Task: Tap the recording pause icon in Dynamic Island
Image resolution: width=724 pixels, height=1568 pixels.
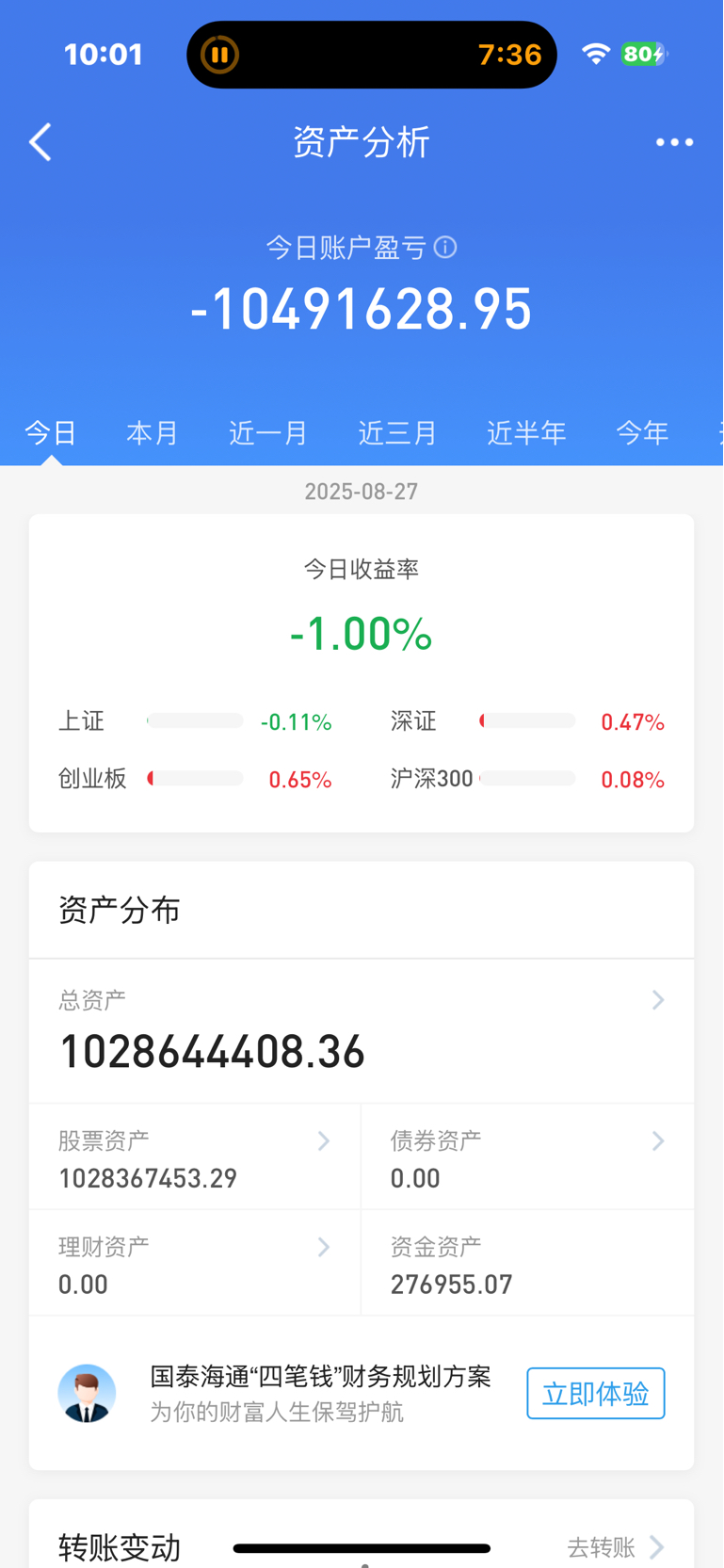Action: (x=219, y=55)
